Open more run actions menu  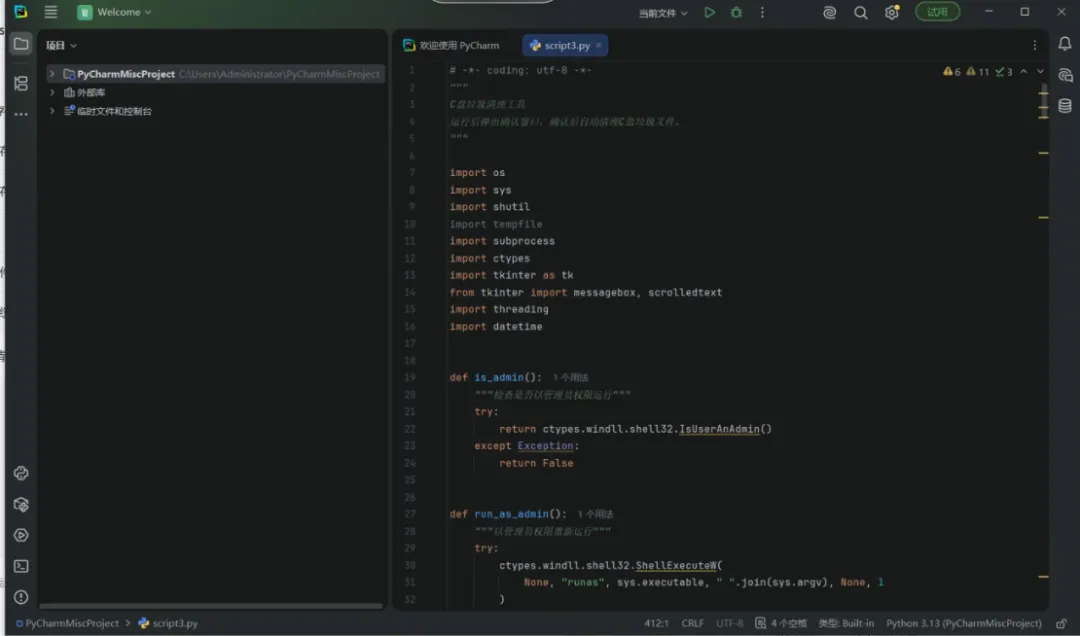(762, 12)
